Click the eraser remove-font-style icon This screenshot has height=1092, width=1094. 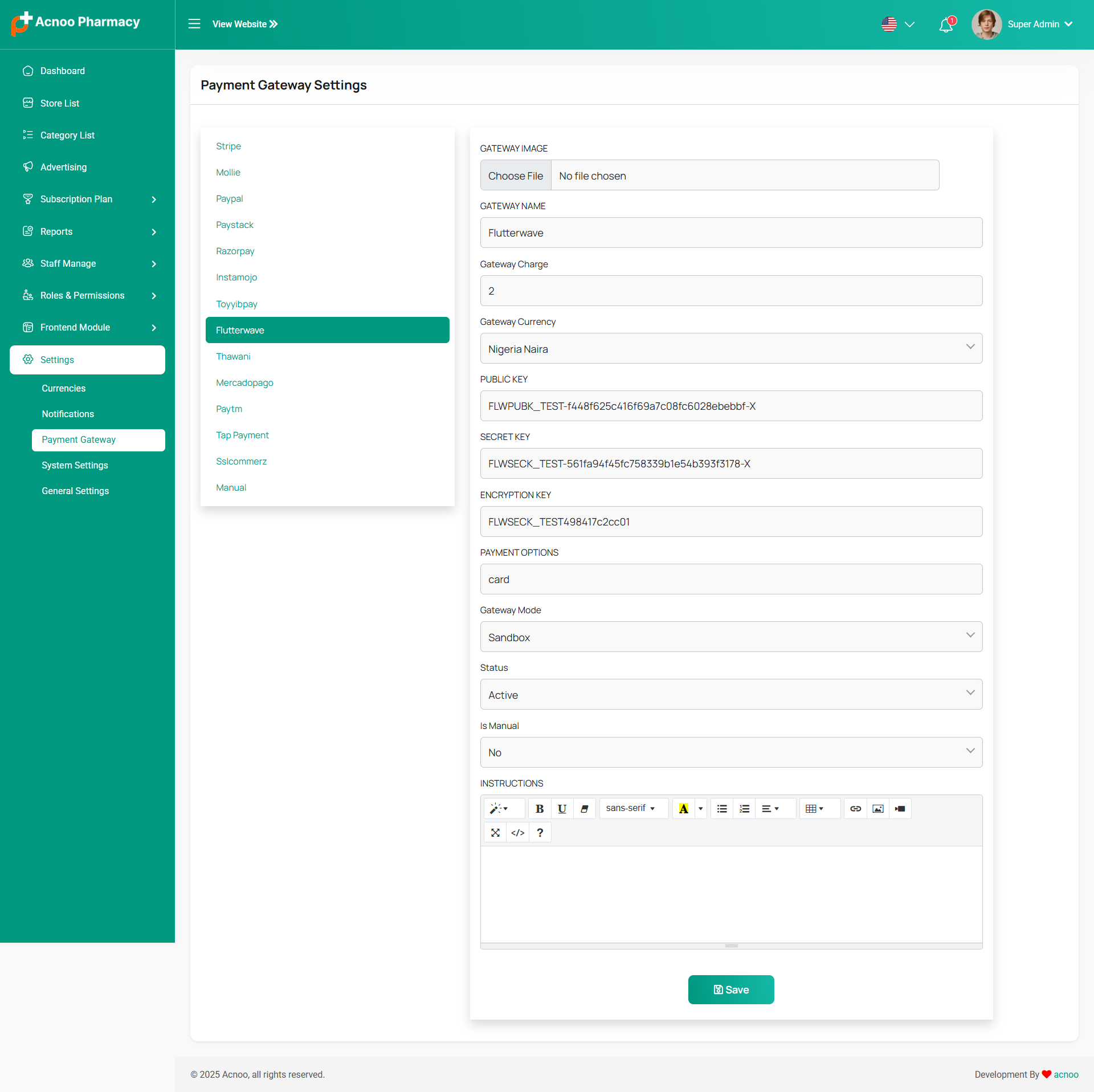click(584, 809)
